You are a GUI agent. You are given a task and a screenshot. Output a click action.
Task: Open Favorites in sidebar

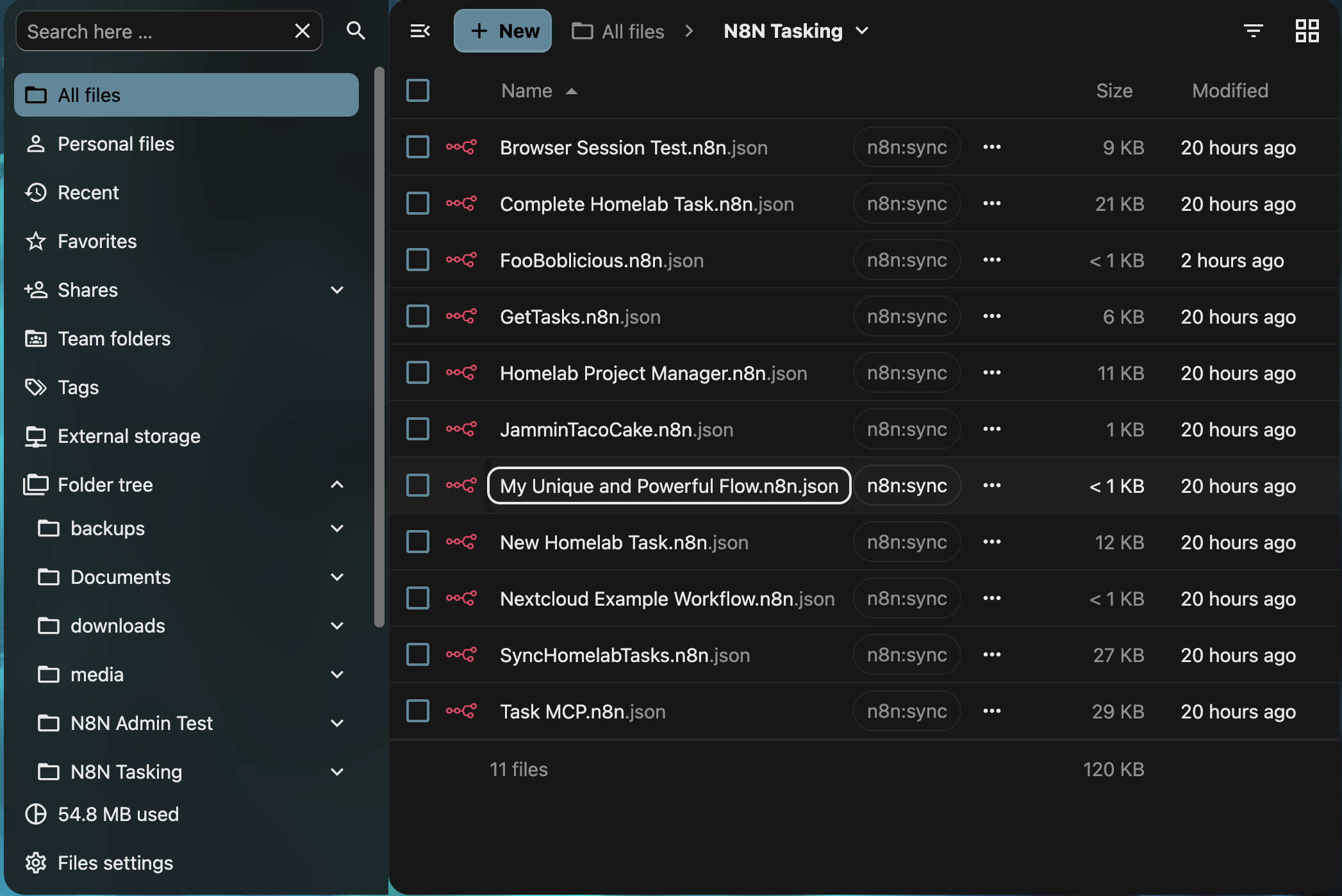(x=186, y=241)
